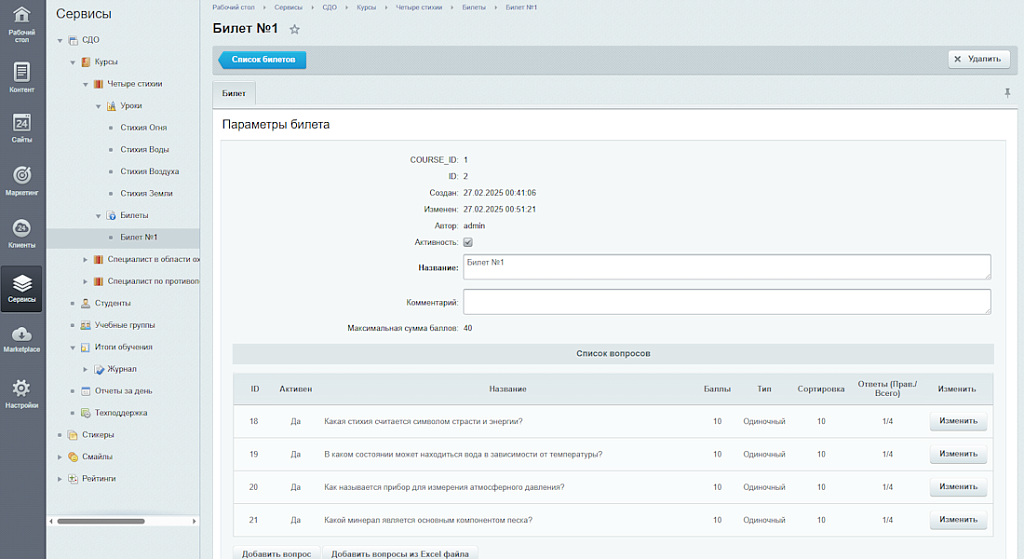The height and width of the screenshot is (559, 1024).
Task: Collapse the Курсы tree node arrow
Action: point(72,63)
